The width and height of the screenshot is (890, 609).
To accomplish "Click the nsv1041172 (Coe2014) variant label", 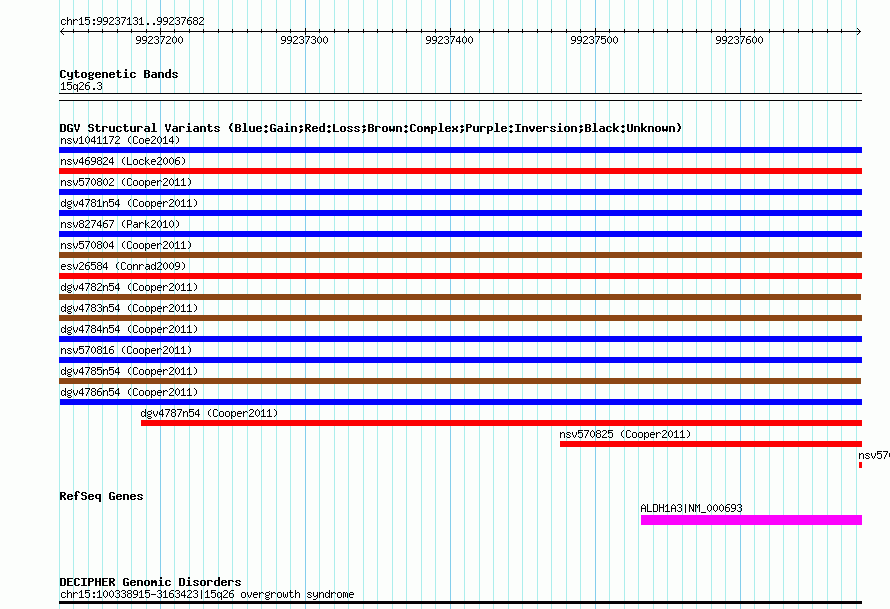I will click(x=120, y=140).
